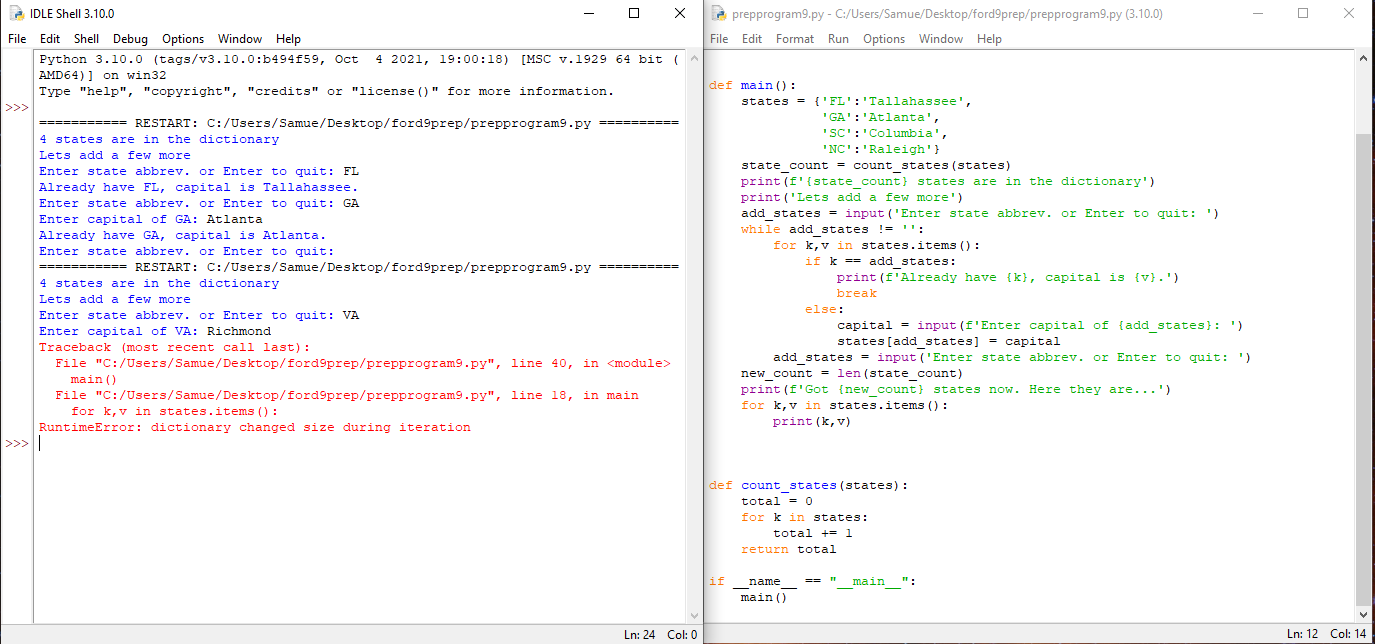The height and width of the screenshot is (644, 1375).
Task: Click the editor scrollbar down arrow
Action: 1361,614
